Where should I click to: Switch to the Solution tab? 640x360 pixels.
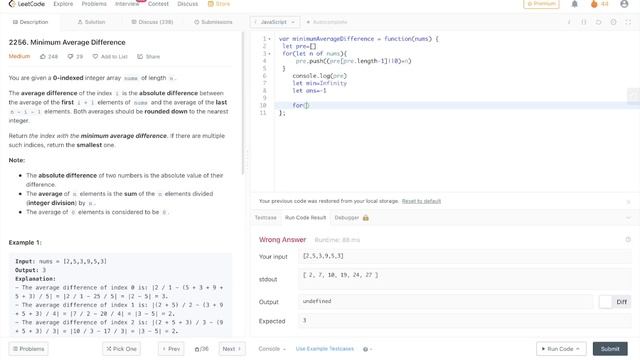point(91,22)
